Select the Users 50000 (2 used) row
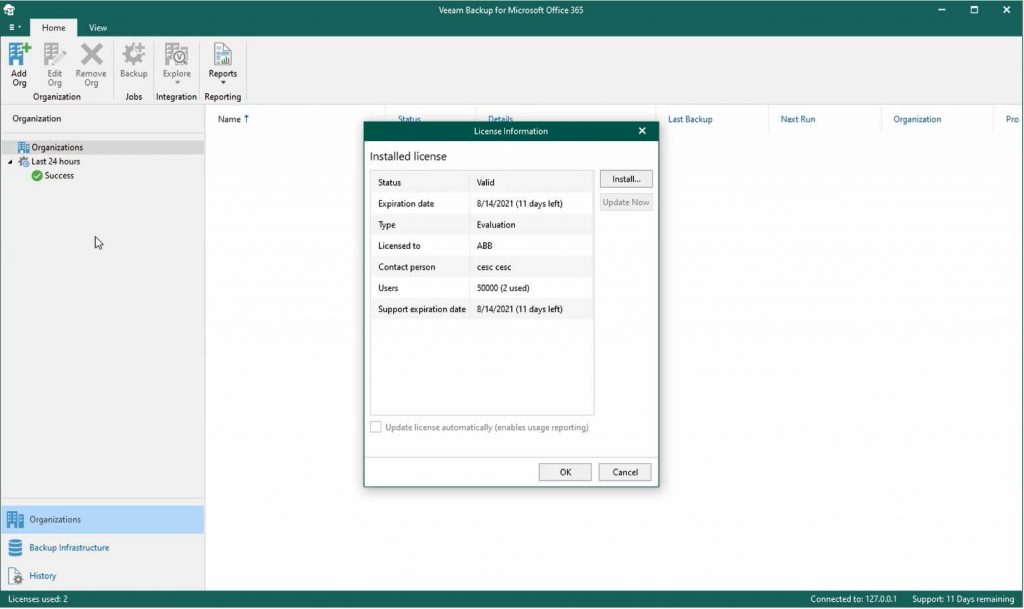The width and height of the screenshot is (1024, 609). [482, 288]
